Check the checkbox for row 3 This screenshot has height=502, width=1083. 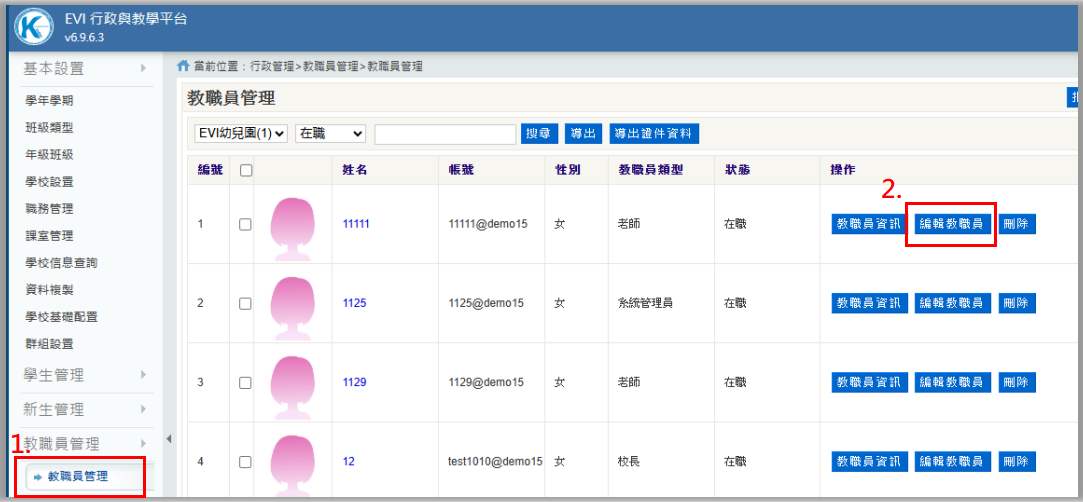click(245, 383)
